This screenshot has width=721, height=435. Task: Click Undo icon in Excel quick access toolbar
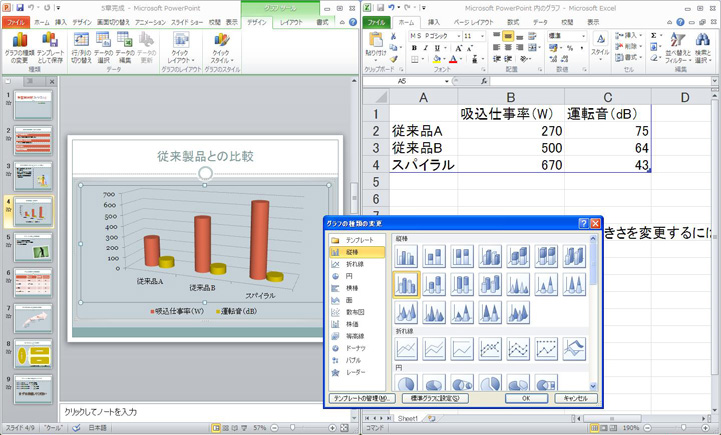(x=391, y=8)
